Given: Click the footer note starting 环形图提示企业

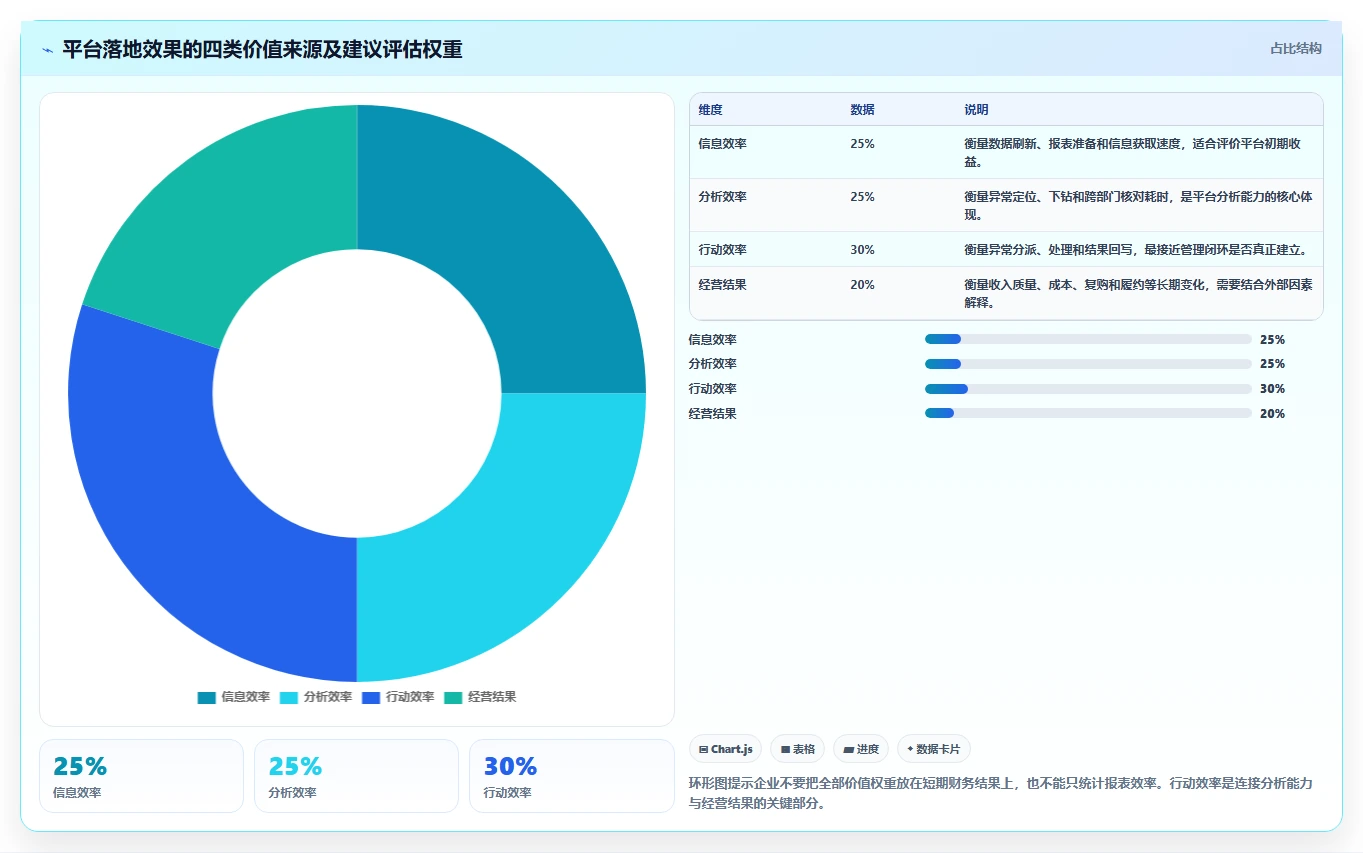Looking at the screenshot, I should pos(1000,793).
